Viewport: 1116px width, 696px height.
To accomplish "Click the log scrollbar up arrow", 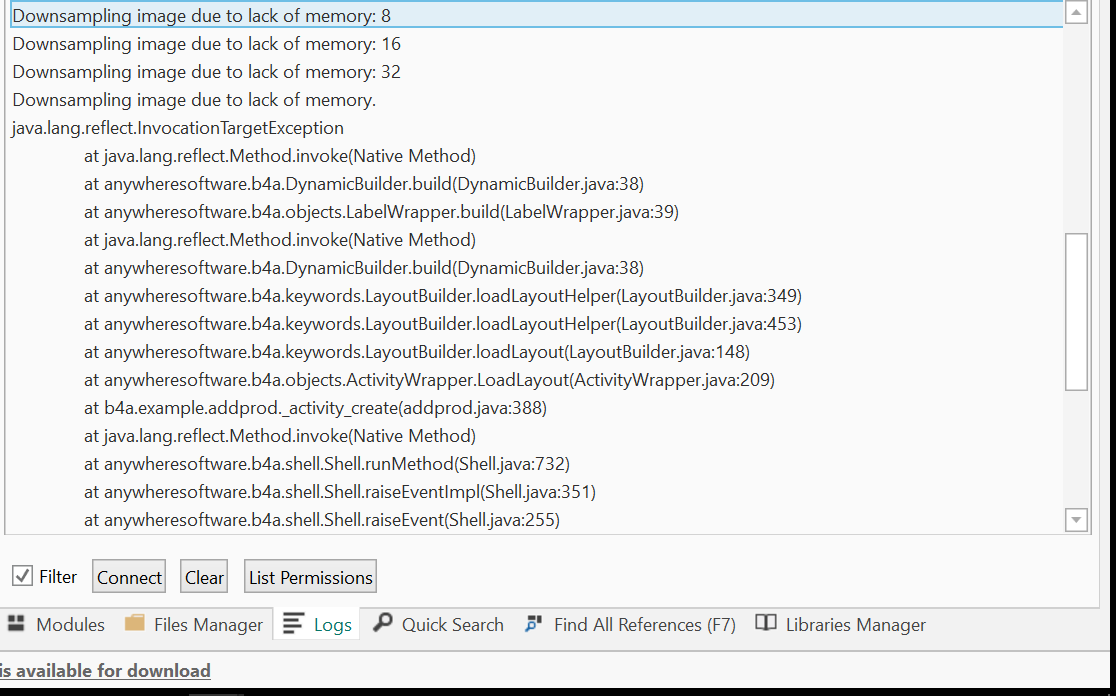I will (1076, 13).
